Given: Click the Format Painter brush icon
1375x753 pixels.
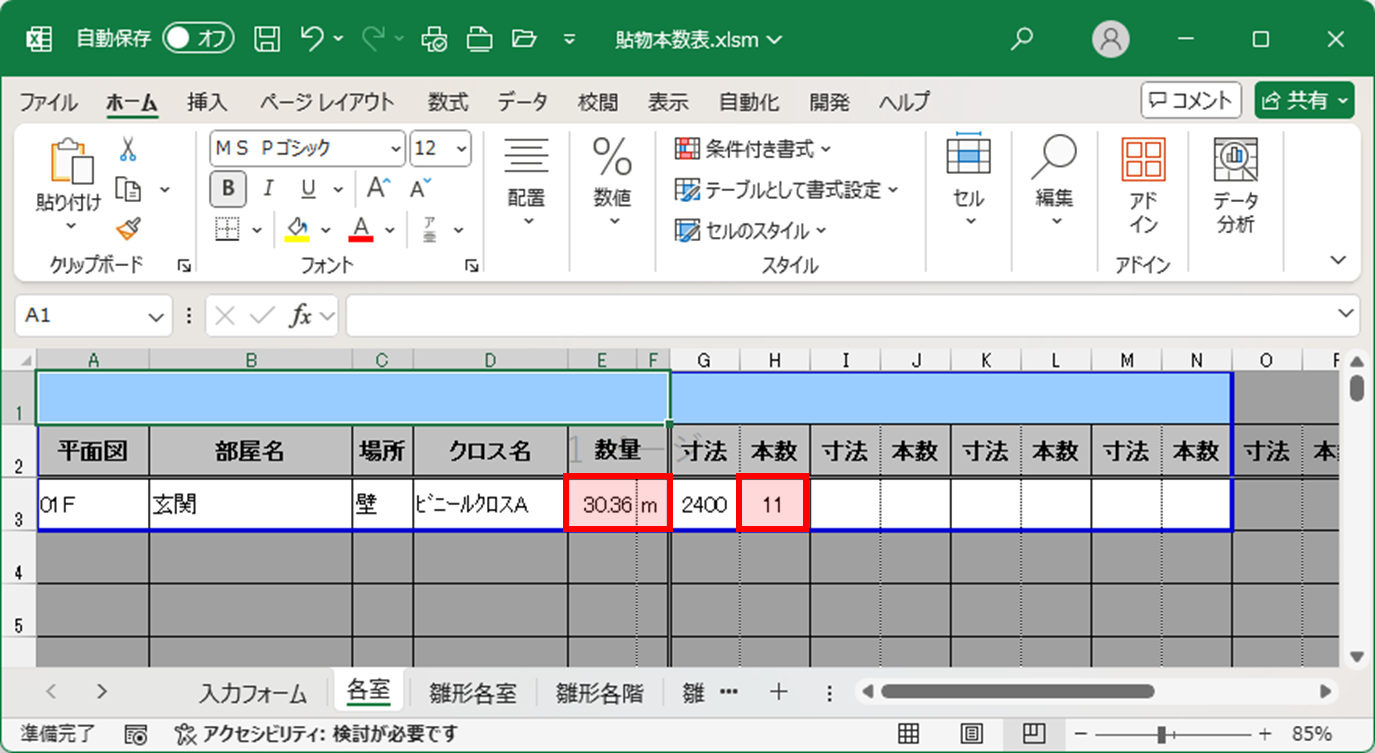Looking at the screenshot, I should [128, 230].
